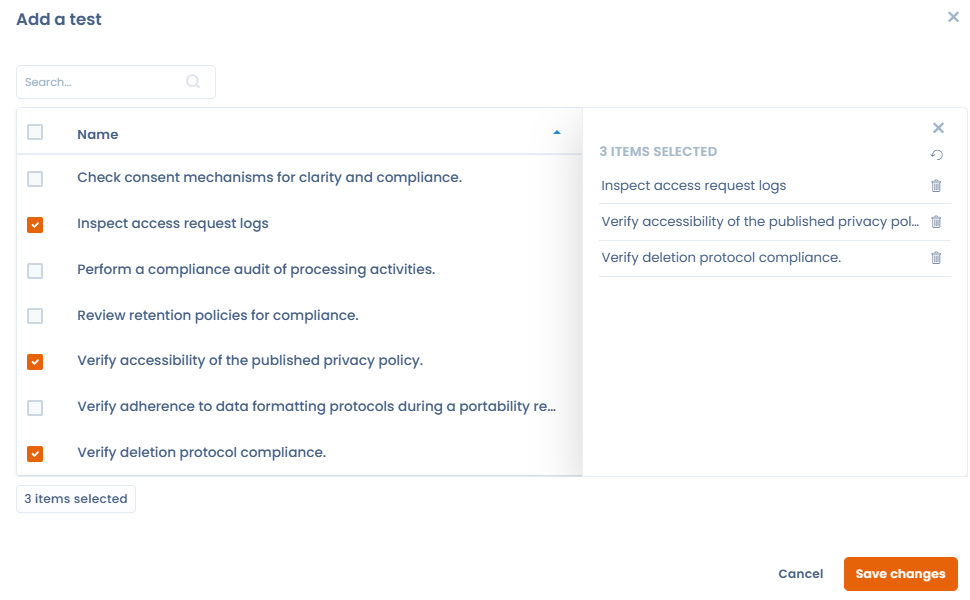Check 'Verify adherence to data formatting' checkbox

tap(35, 408)
